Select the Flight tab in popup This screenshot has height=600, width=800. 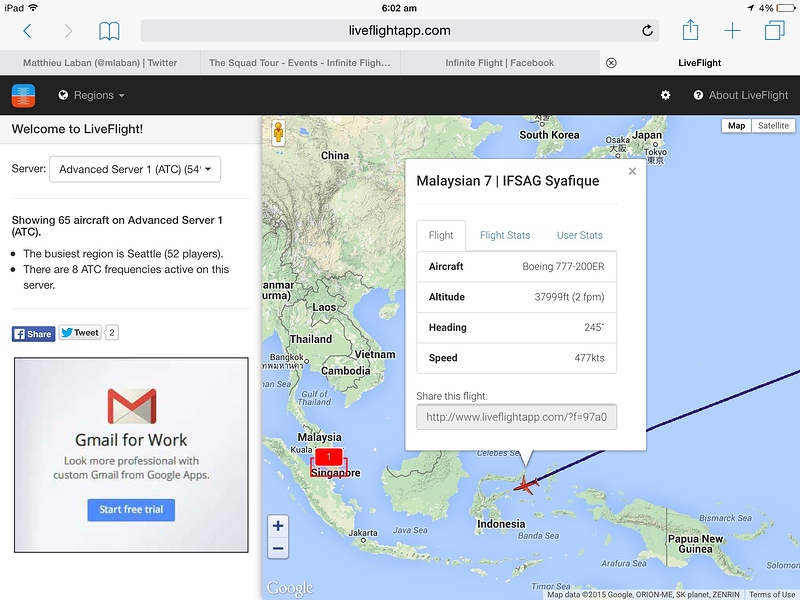(x=441, y=235)
